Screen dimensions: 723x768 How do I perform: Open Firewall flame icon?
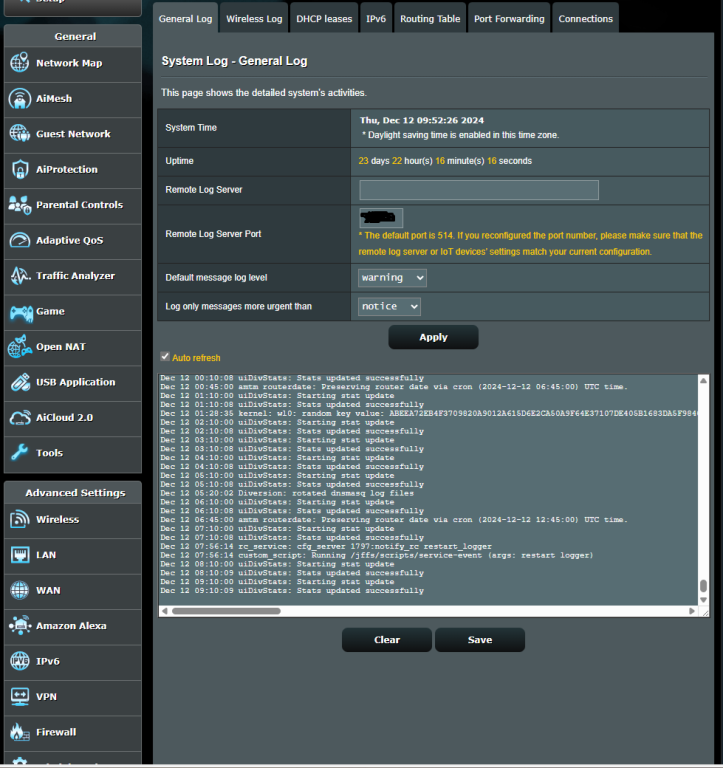point(20,732)
